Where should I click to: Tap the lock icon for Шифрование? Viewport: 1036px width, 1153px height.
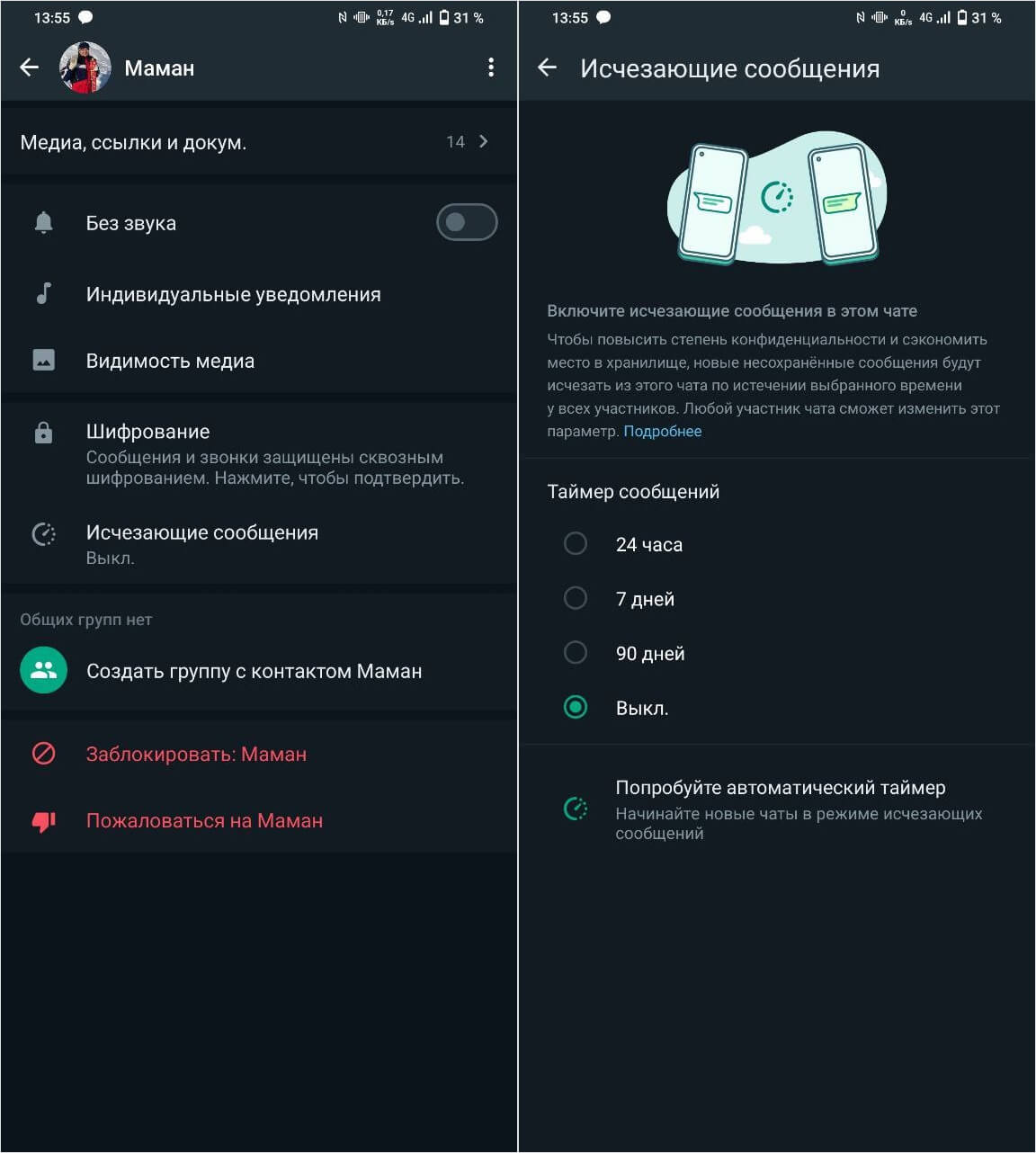point(43,433)
